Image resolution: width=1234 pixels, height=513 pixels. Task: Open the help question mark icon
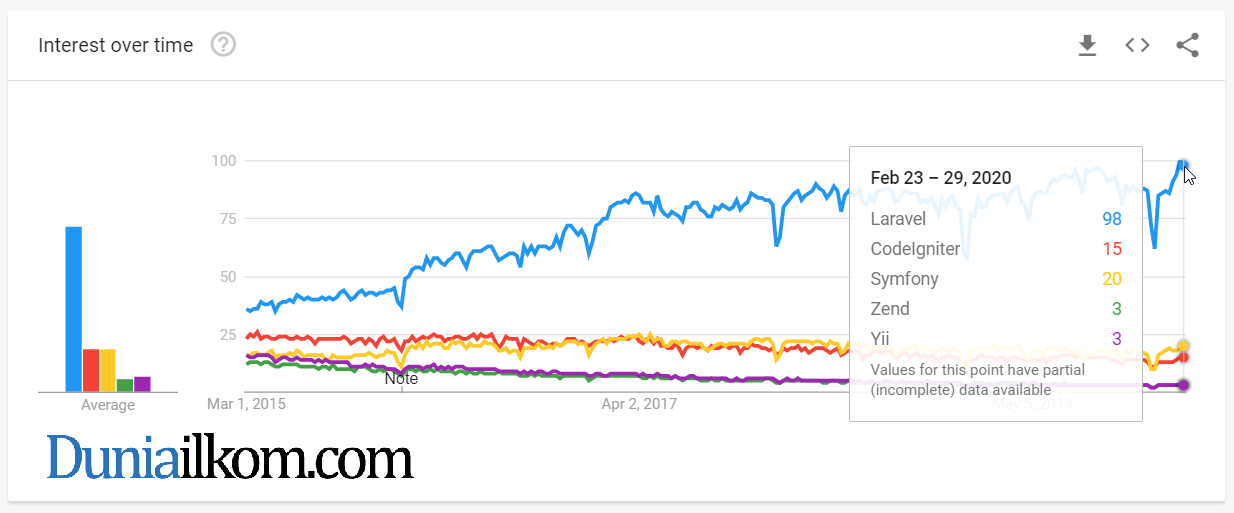pyautogui.click(x=224, y=45)
